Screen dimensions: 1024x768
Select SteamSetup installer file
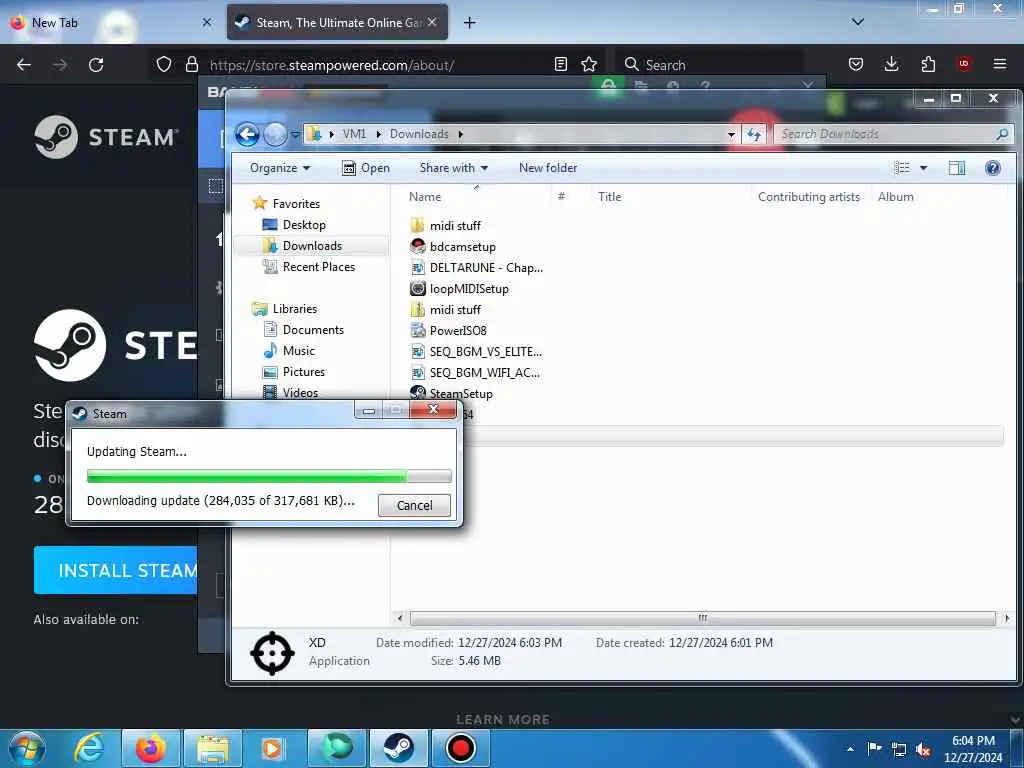460,394
